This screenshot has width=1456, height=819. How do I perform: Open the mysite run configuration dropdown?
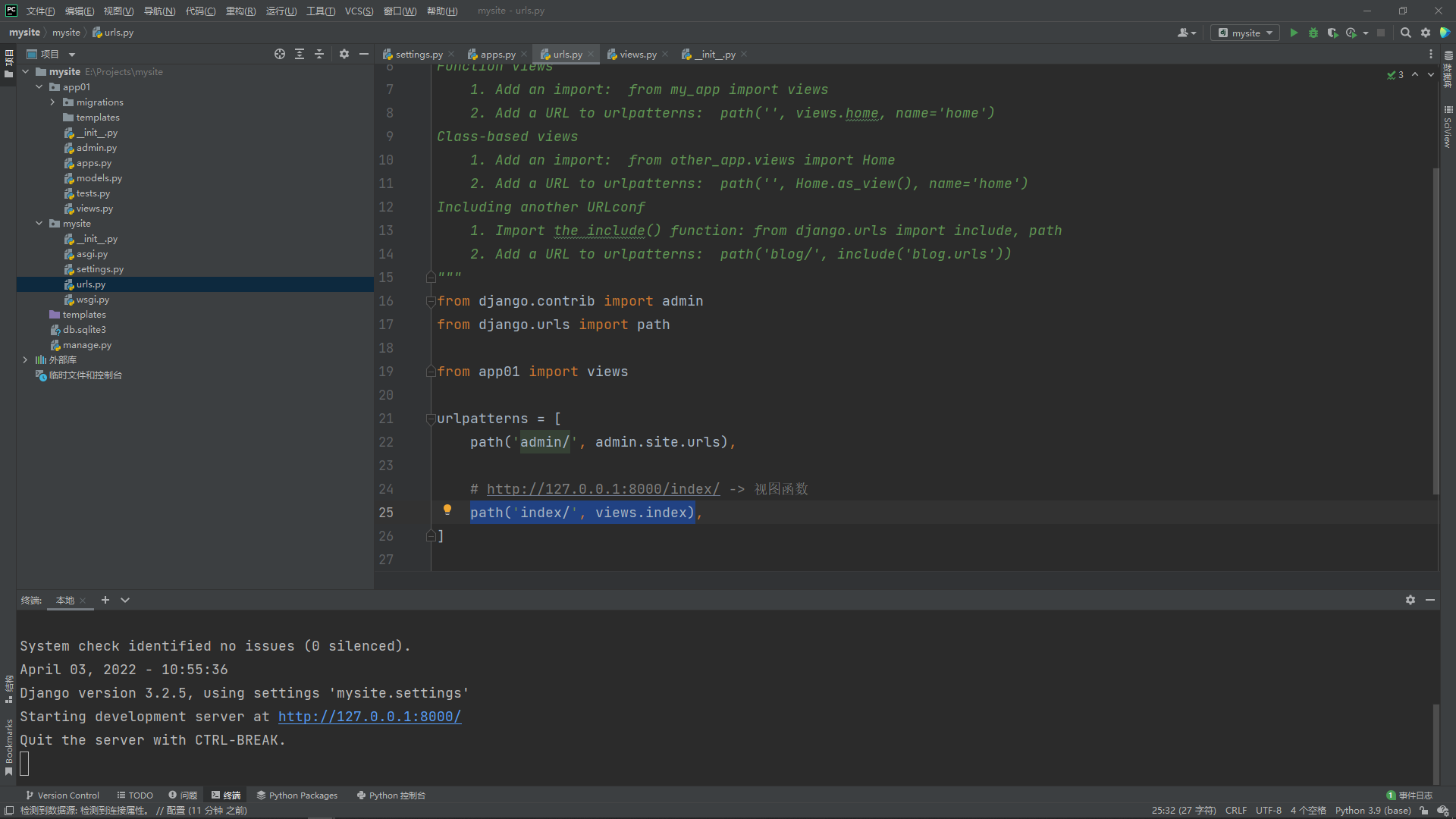pos(1245,33)
